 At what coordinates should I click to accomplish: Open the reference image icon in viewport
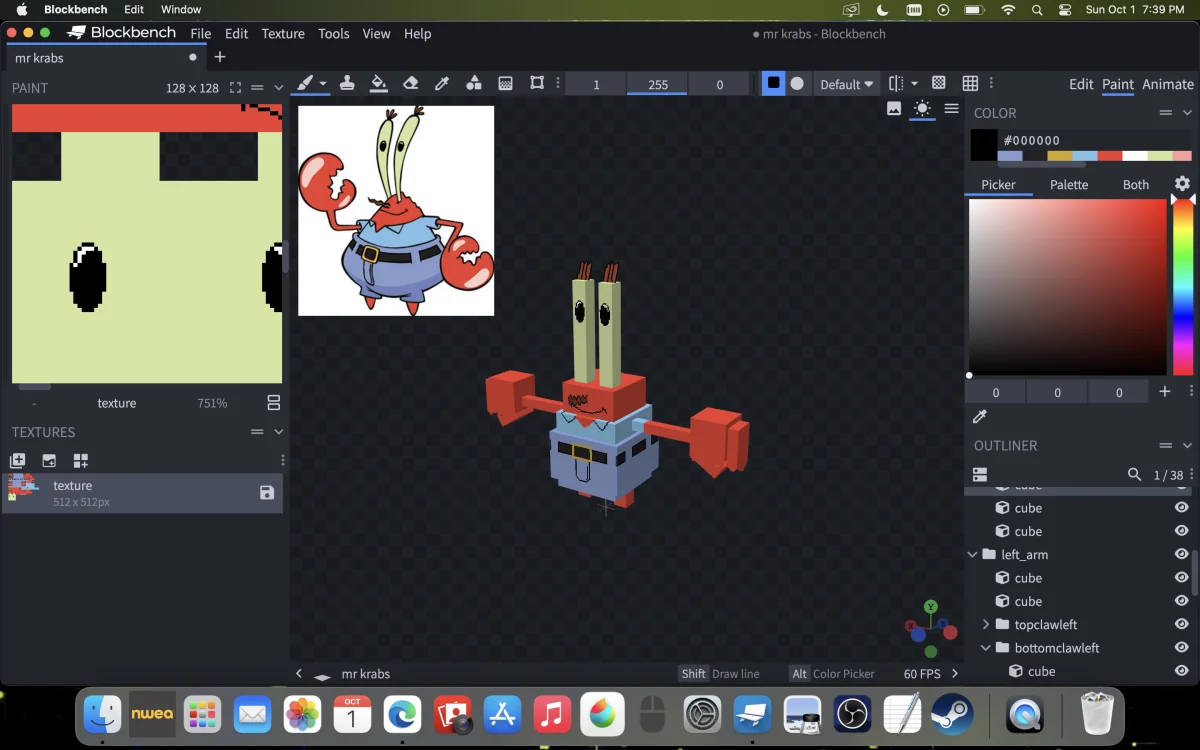pyautogui.click(x=894, y=108)
